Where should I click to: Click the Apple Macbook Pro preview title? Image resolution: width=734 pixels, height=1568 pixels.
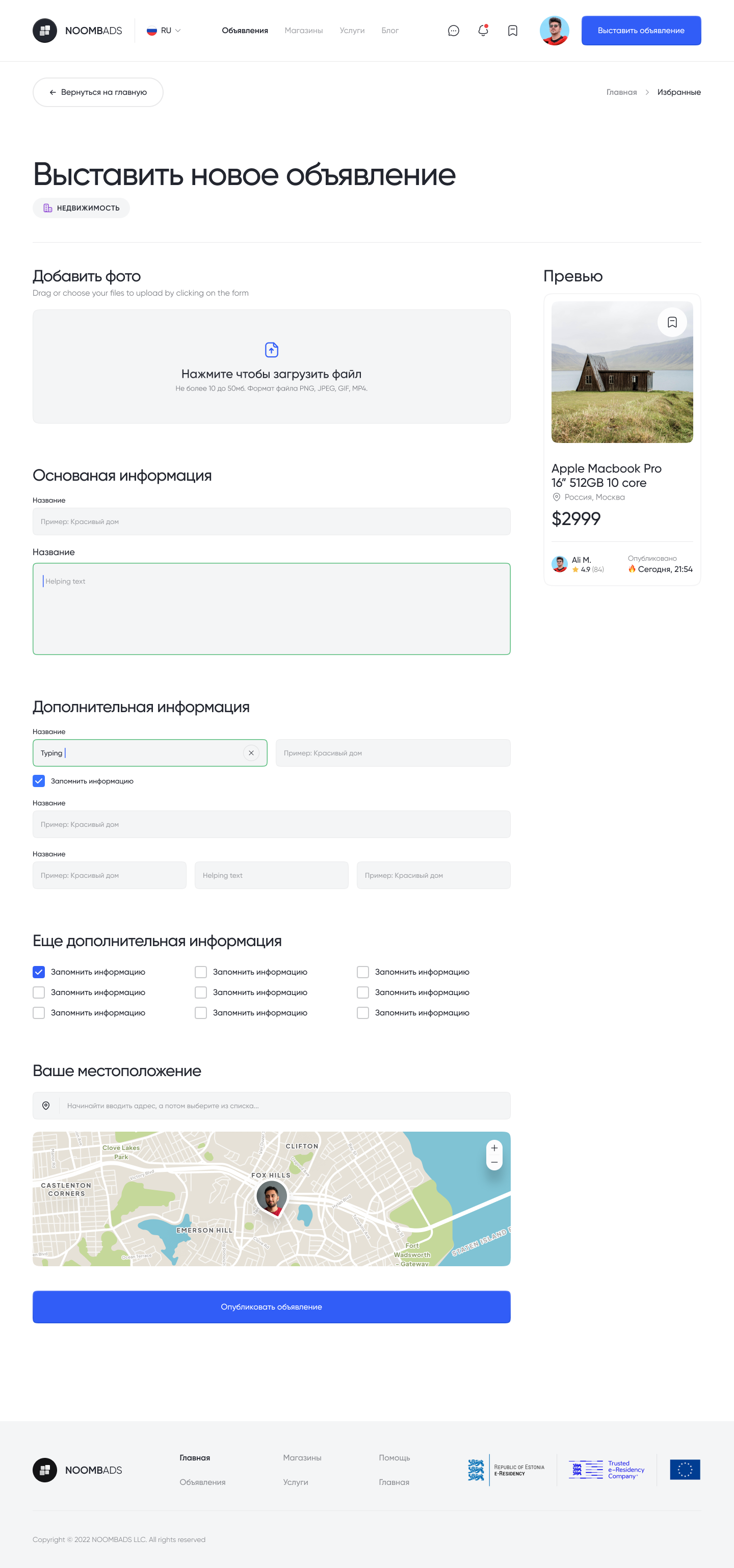[606, 476]
